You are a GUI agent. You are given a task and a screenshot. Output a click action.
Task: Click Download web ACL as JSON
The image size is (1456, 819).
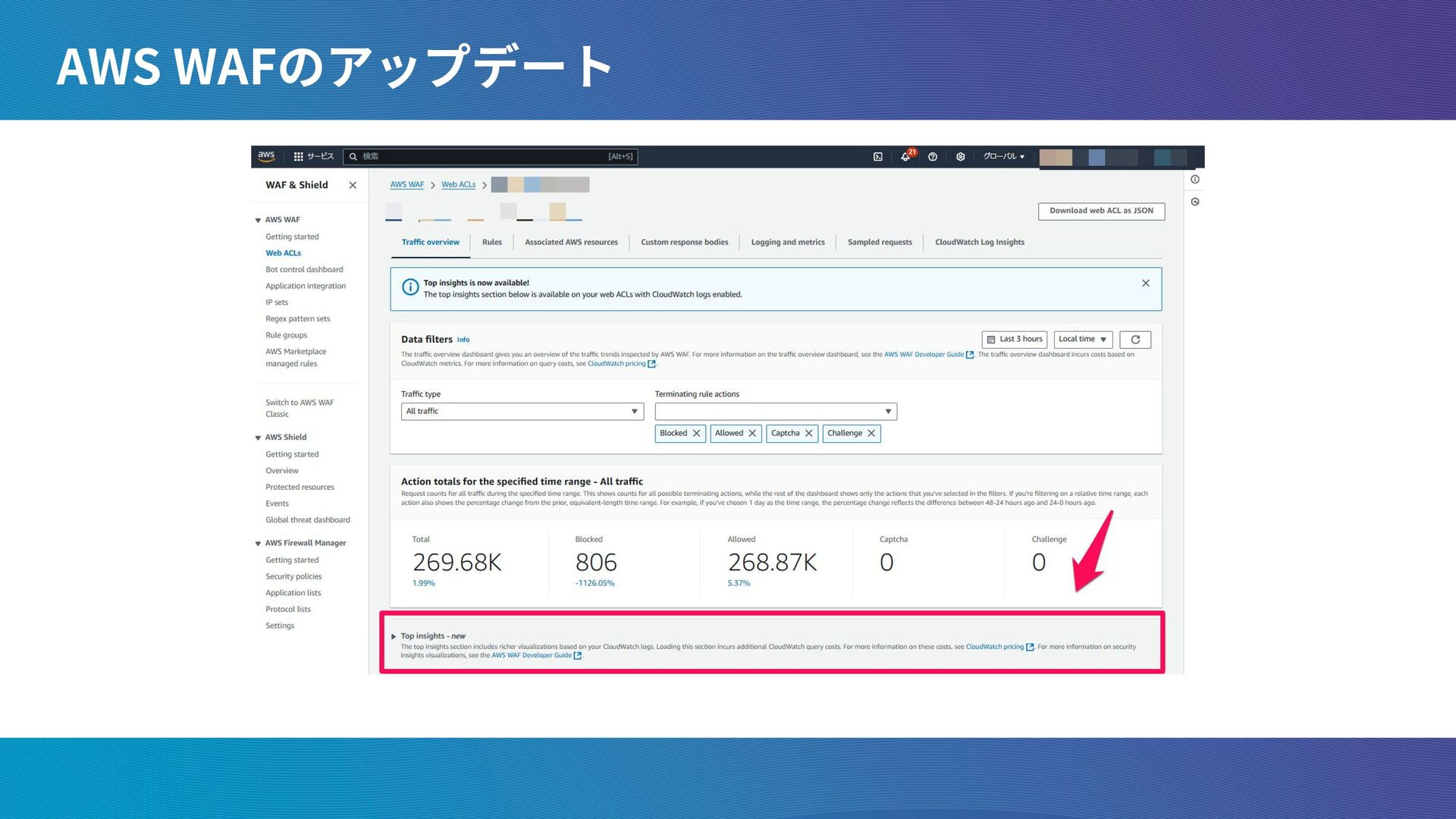click(x=1101, y=211)
